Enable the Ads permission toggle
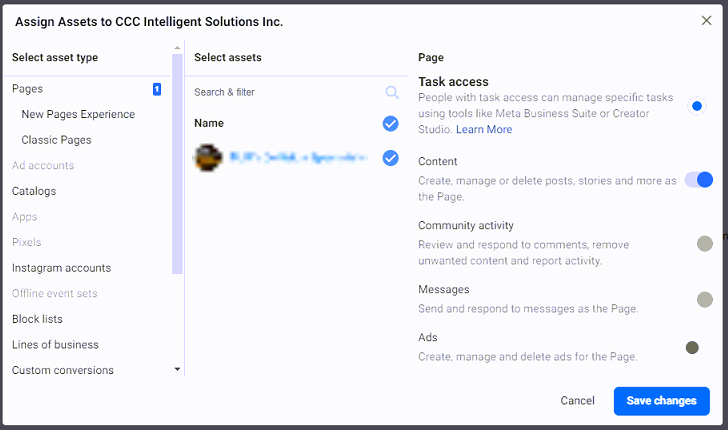 (x=692, y=347)
